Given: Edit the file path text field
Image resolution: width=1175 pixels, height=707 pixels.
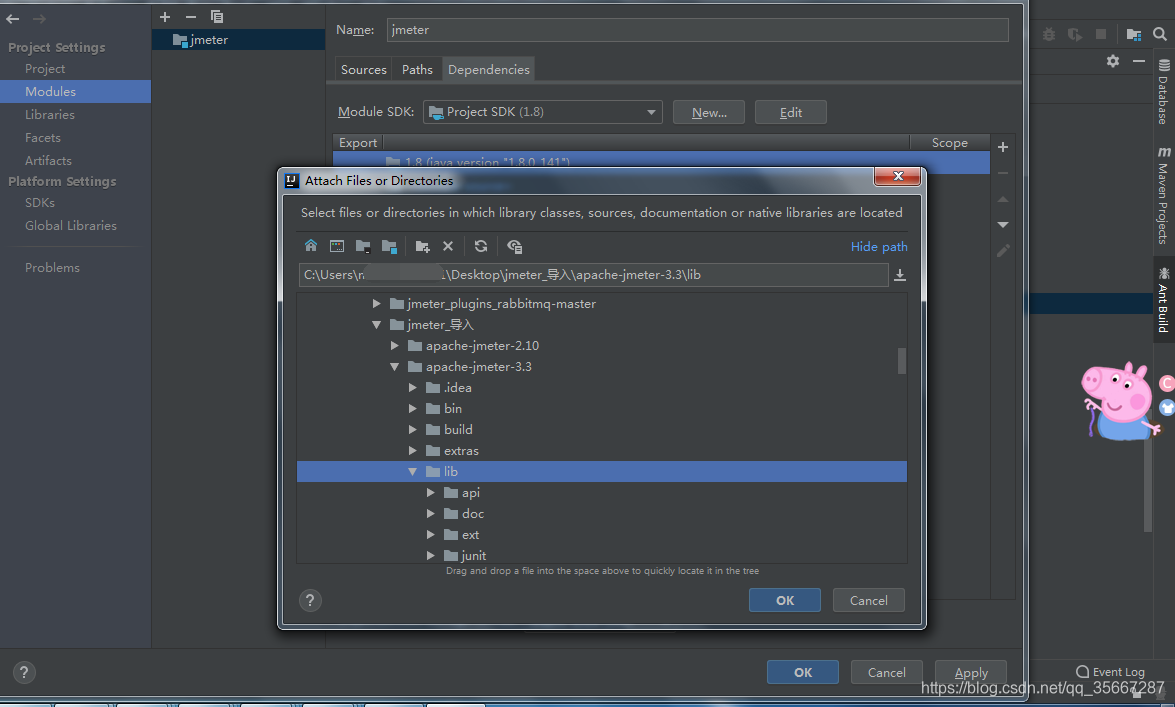Looking at the screenshot, I should (593, 275).
